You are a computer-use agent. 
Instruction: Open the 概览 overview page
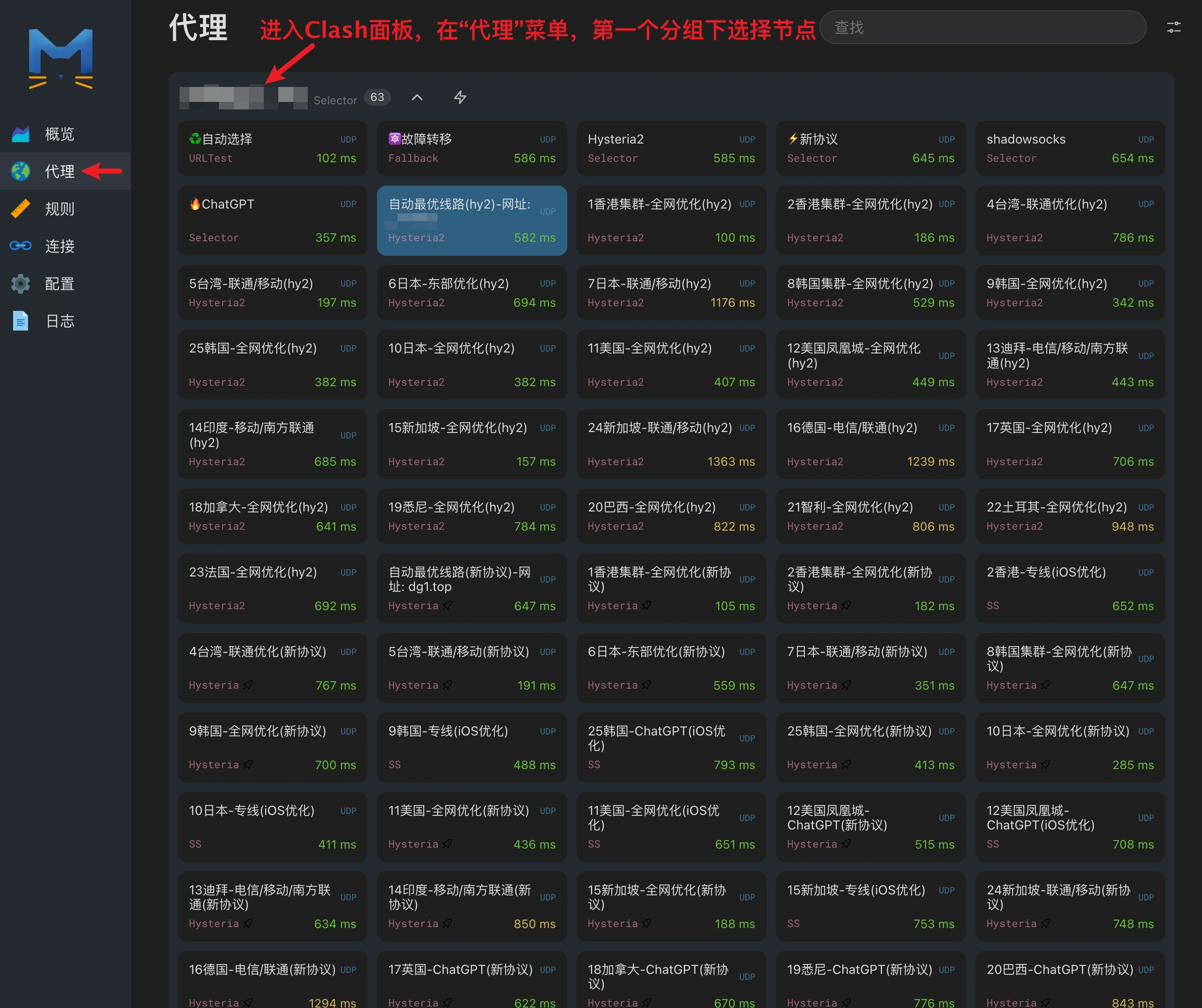click(x=59, y=134)
